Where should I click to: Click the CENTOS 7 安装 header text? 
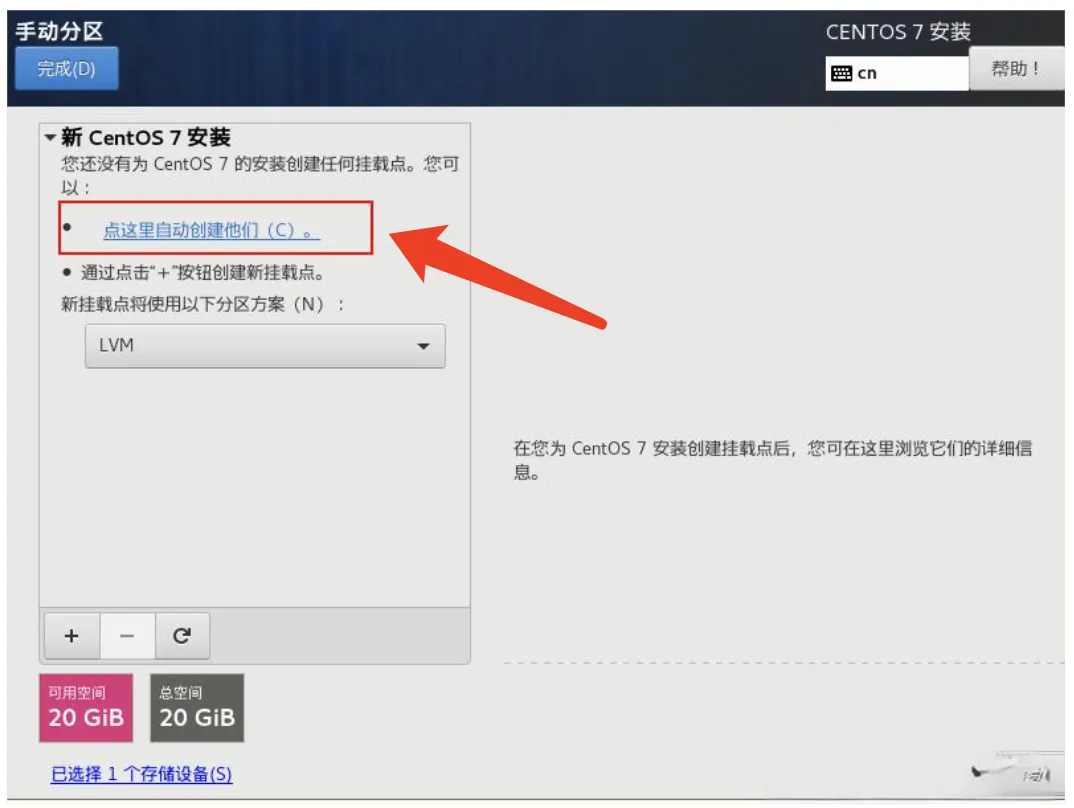tap(898, 32)
